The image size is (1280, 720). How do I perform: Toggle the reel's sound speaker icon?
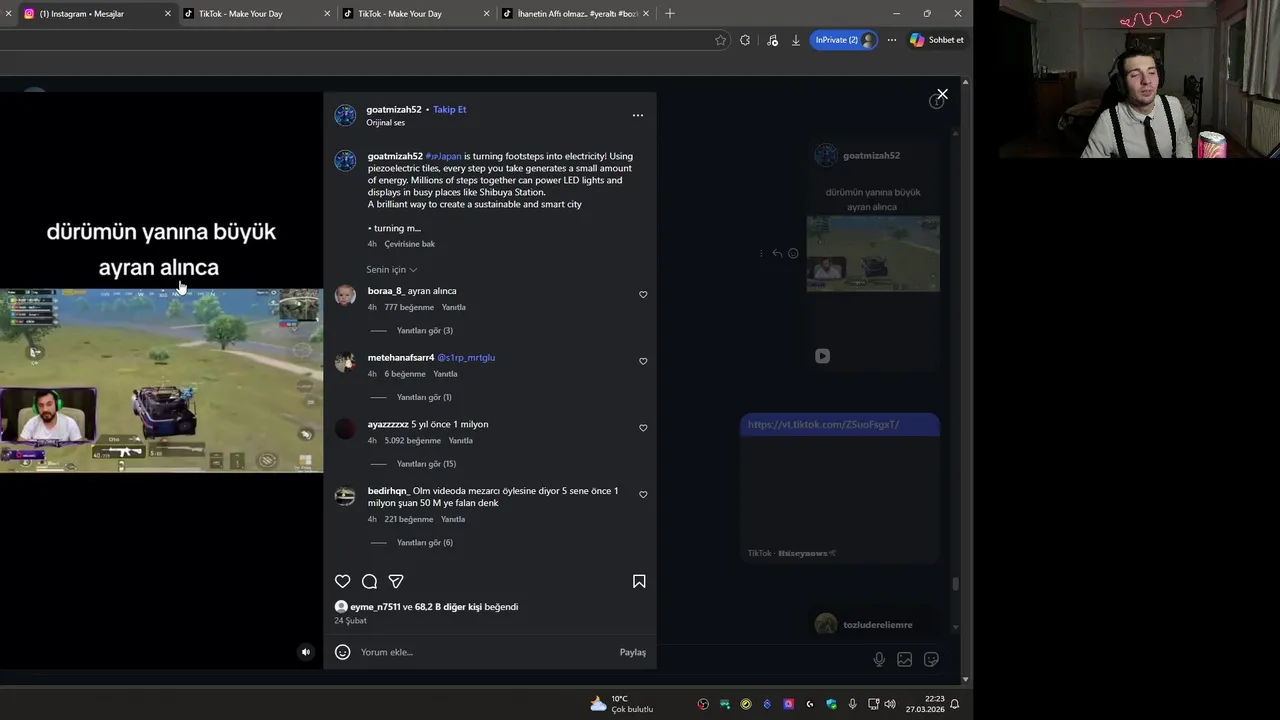tap(306, 652)
